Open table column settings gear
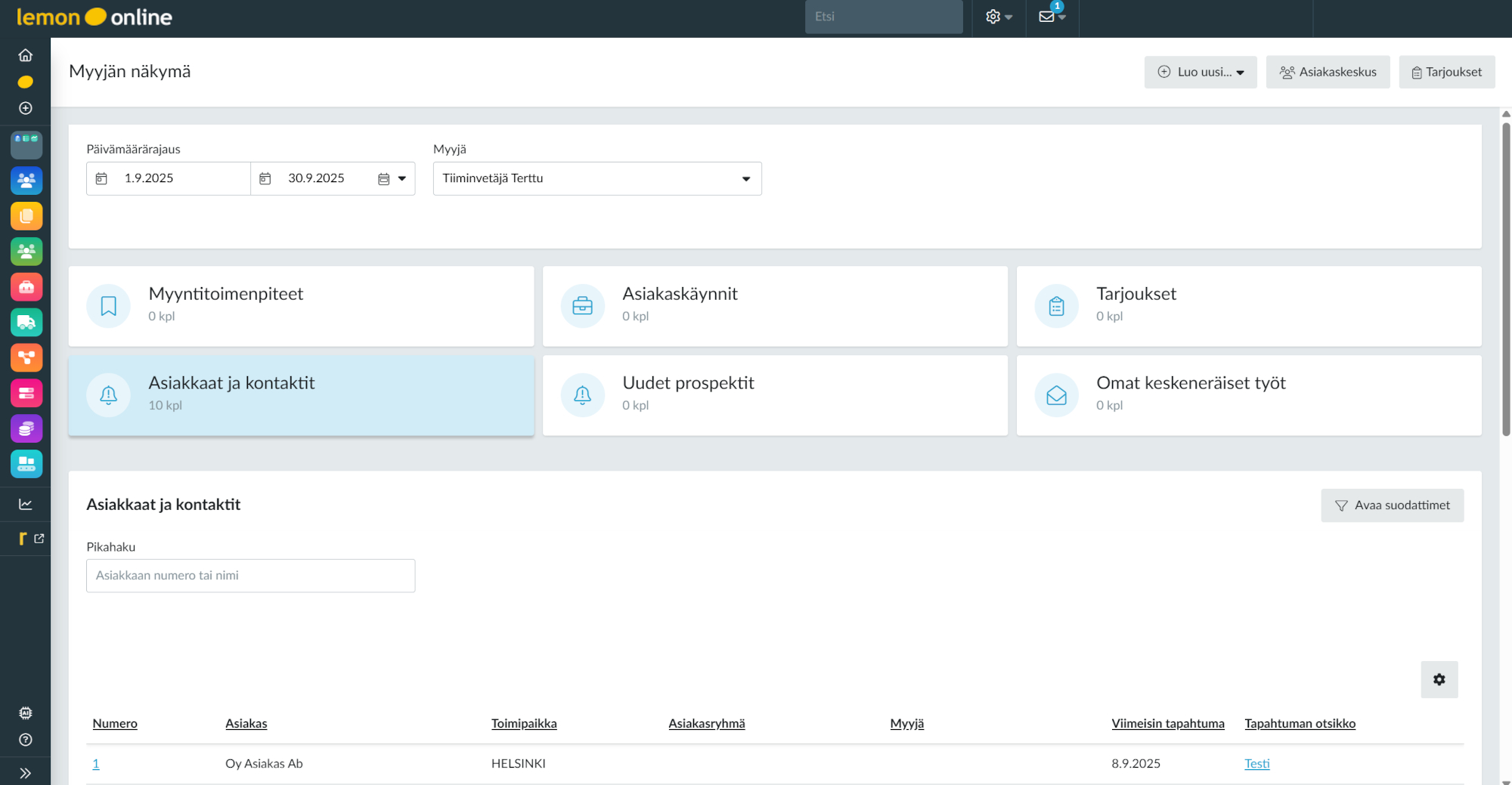The width and height of the screenshot is (1512, 785). point(1439,679)
